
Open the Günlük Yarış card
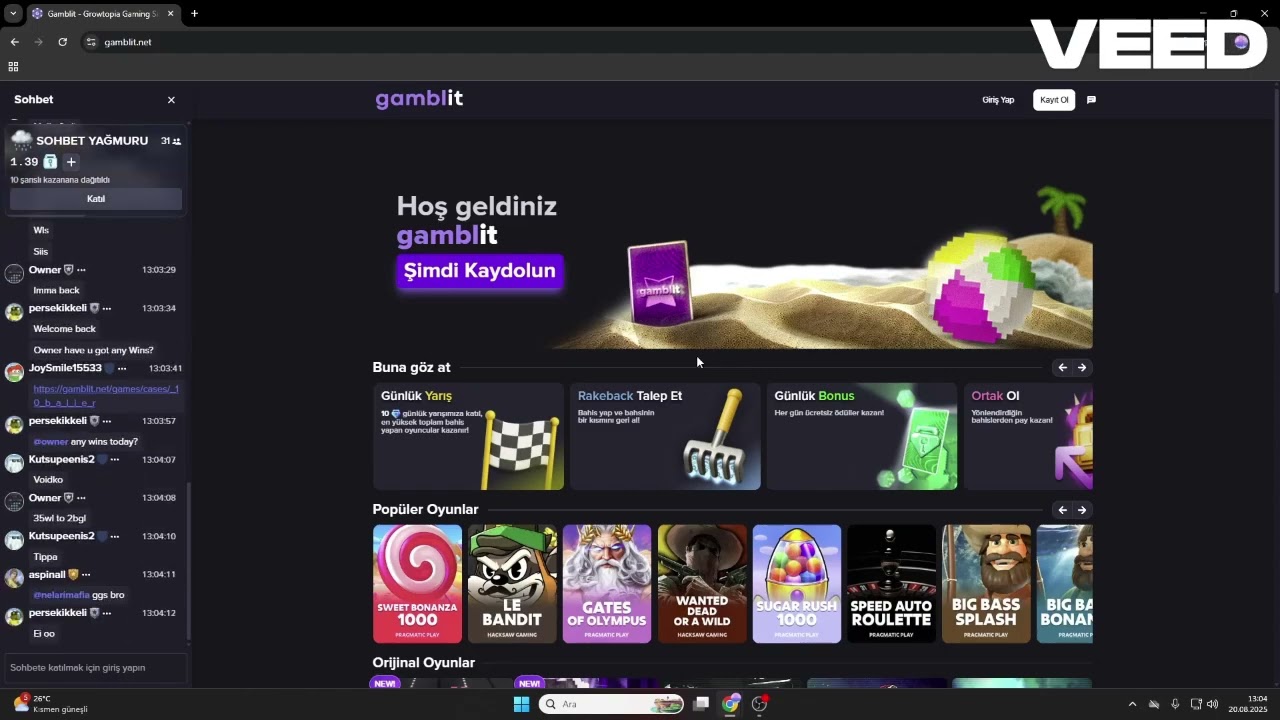tap(468, 436)
